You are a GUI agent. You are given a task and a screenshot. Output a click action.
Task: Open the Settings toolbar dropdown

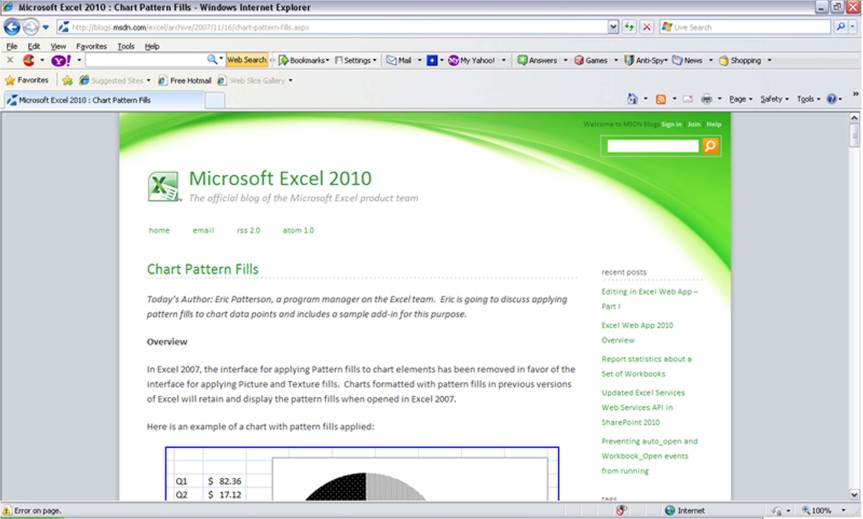pos(356,60)
